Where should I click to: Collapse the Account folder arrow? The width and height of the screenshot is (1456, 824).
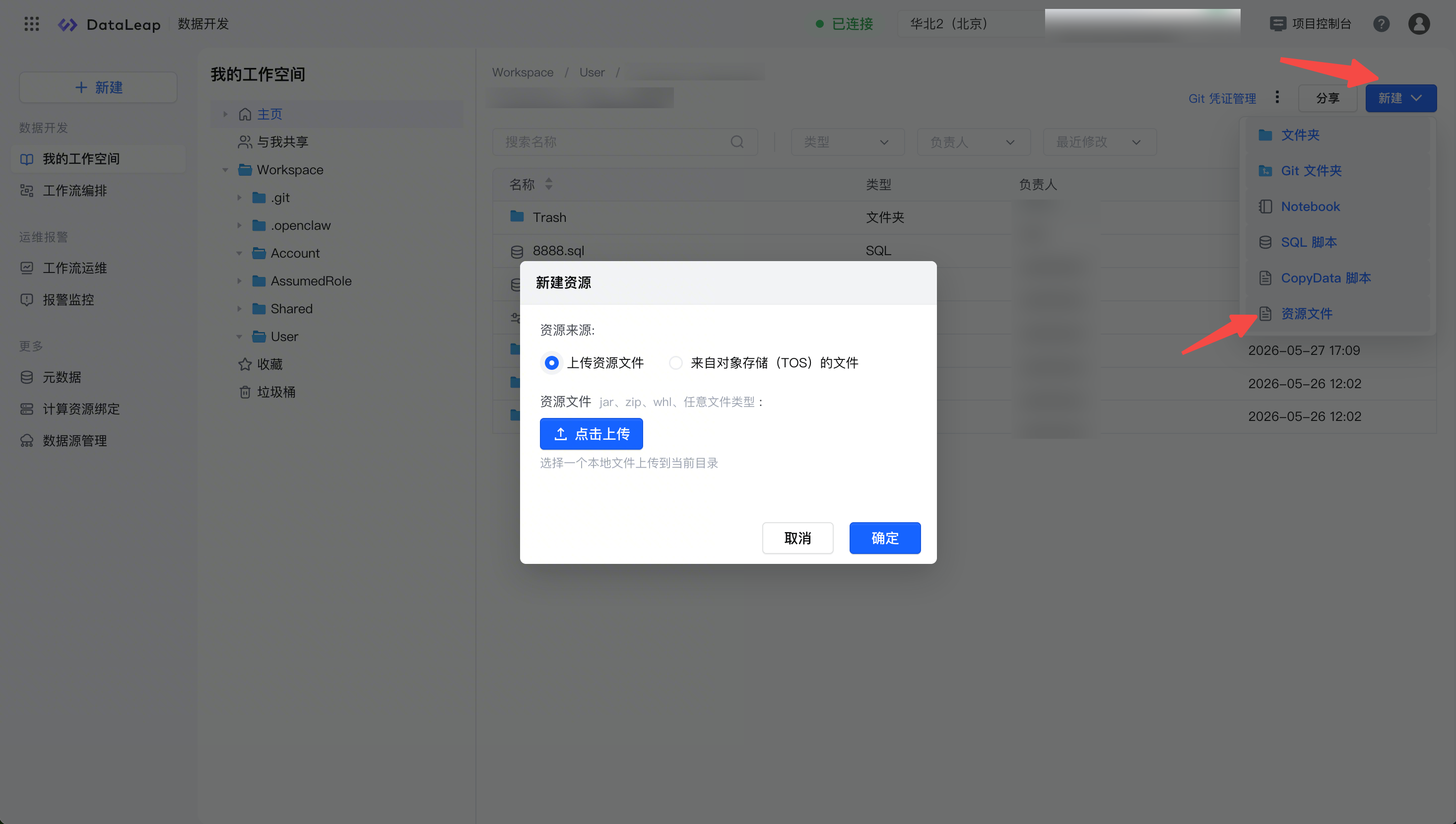[x=239, y=253]
